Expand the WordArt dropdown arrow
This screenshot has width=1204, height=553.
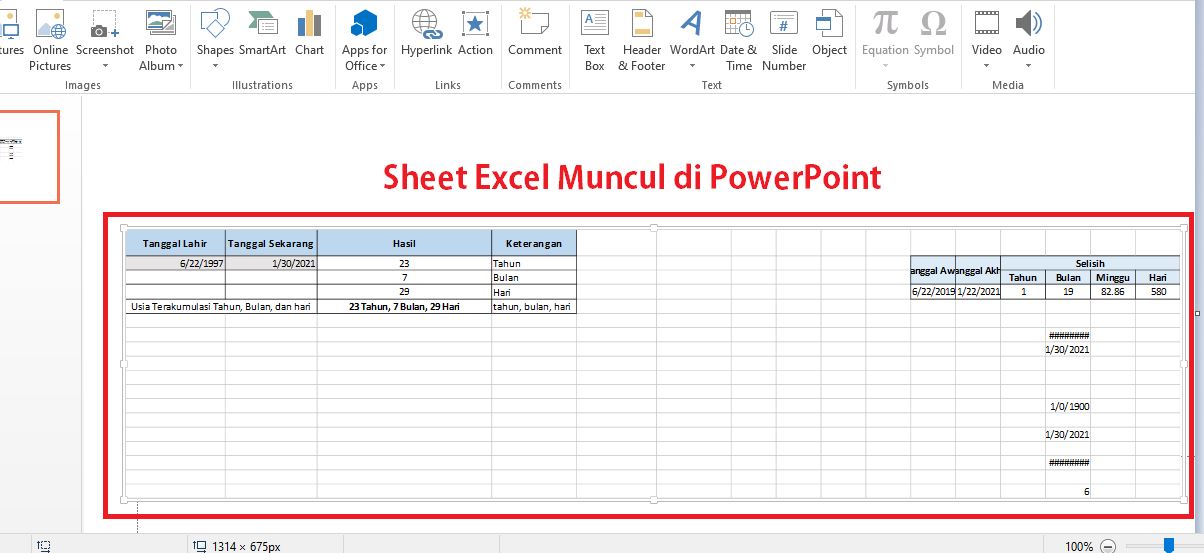(x=692, y=66)
